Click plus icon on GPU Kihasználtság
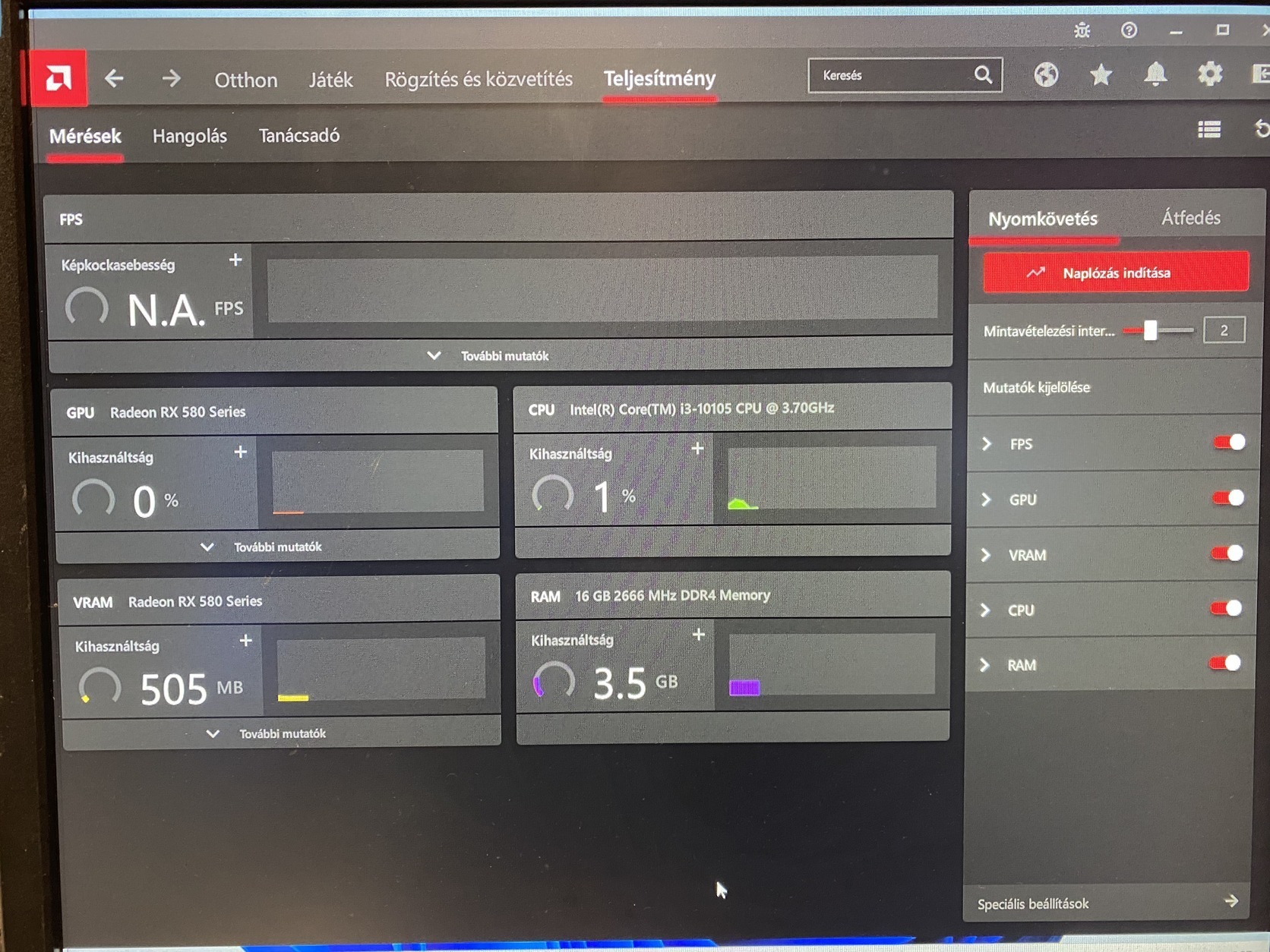 pos(241,452)
